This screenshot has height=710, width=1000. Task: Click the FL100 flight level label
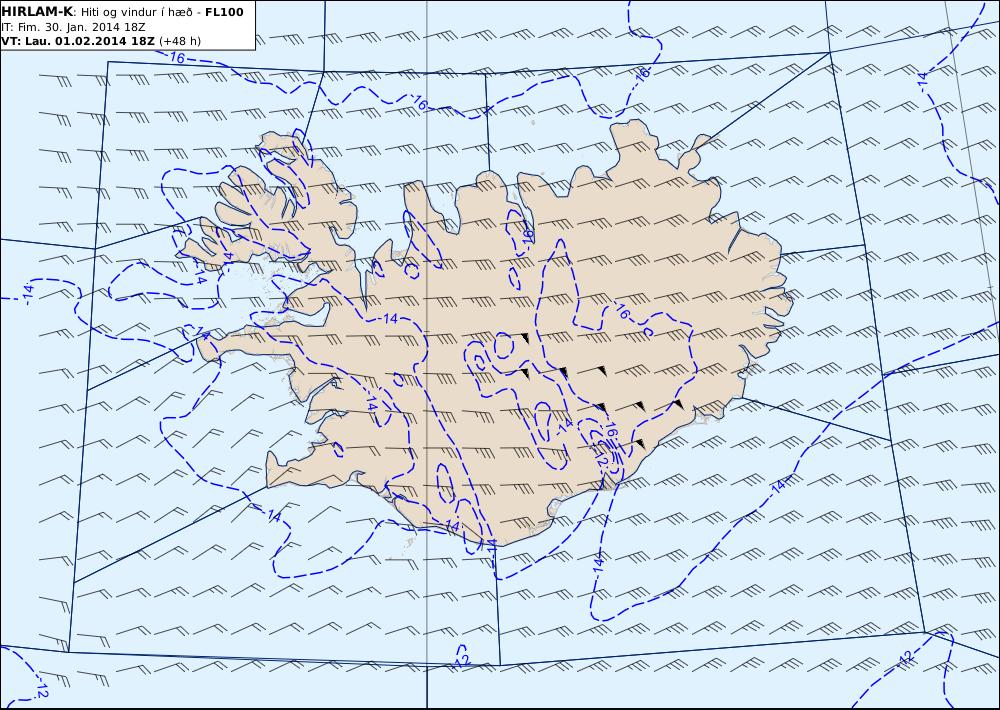(x=224, y=12)
